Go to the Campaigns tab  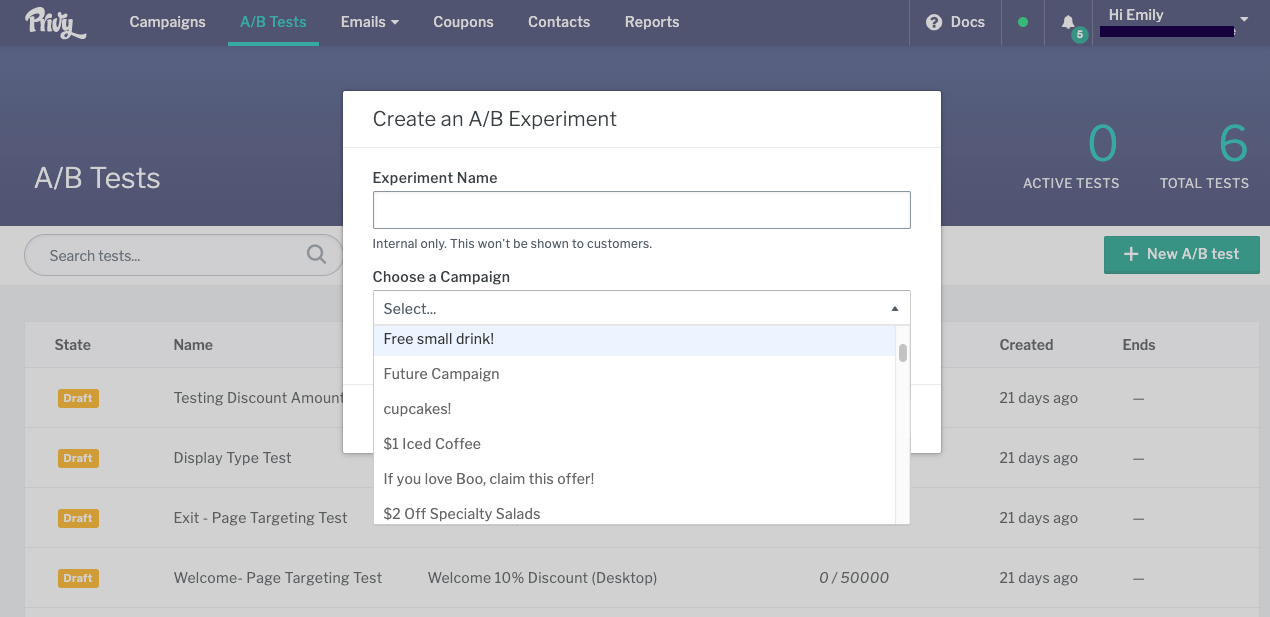[167, 22]
